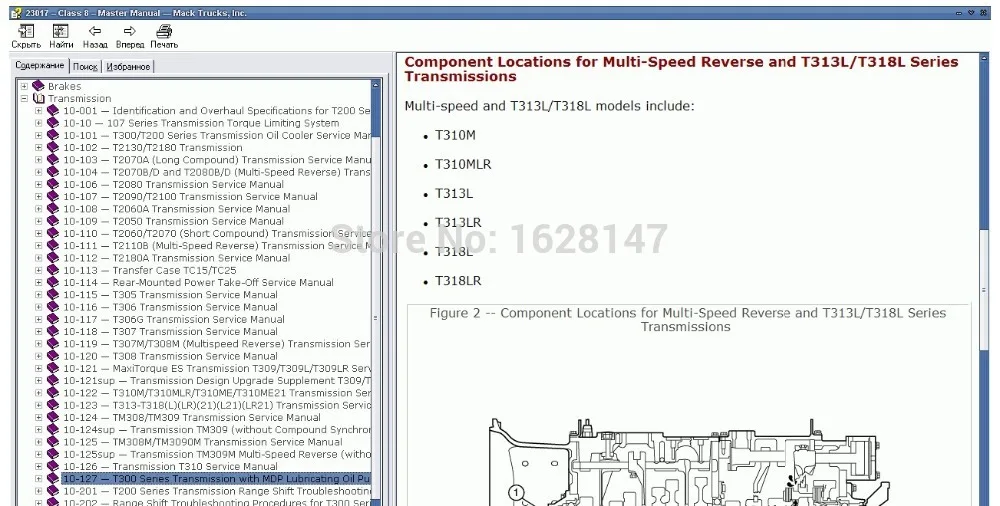The image size is (1000, 506).
Task: Click callout 1 on the transmission diagram
Action: [517, 493]
